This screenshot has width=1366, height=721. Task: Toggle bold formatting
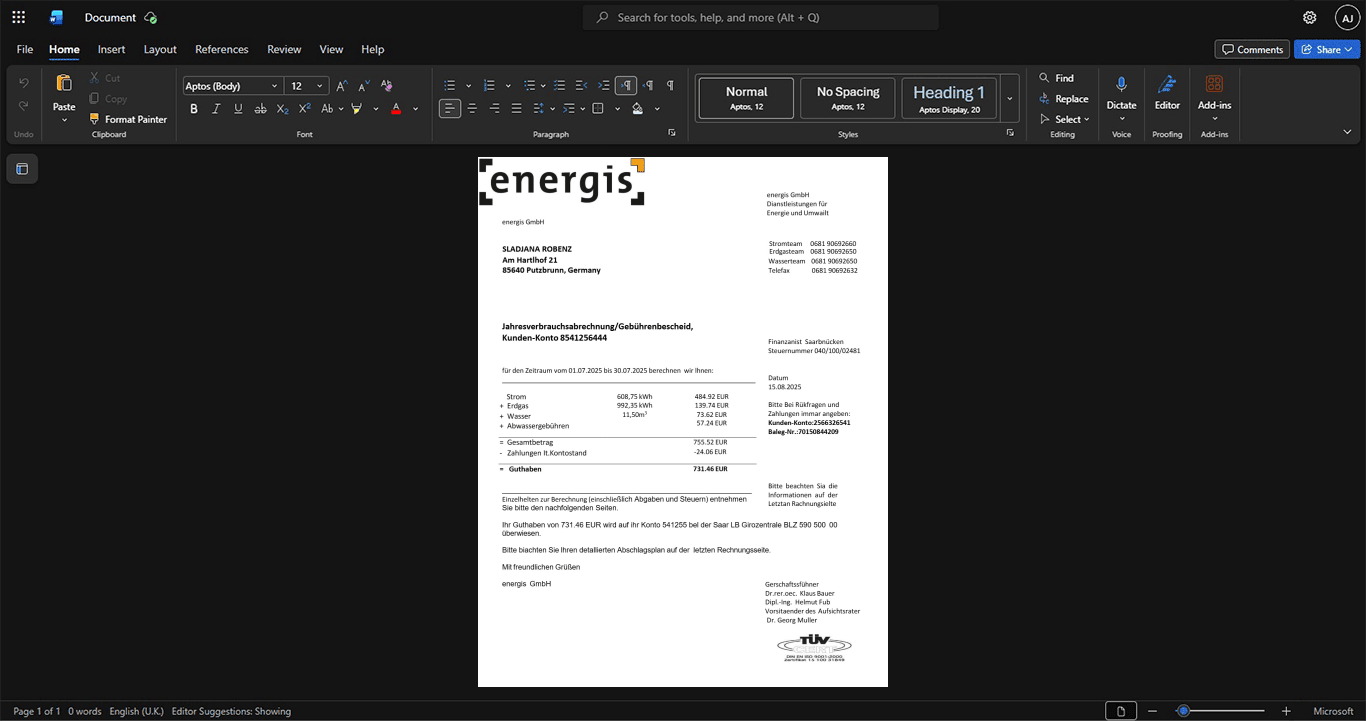point(194,108)
